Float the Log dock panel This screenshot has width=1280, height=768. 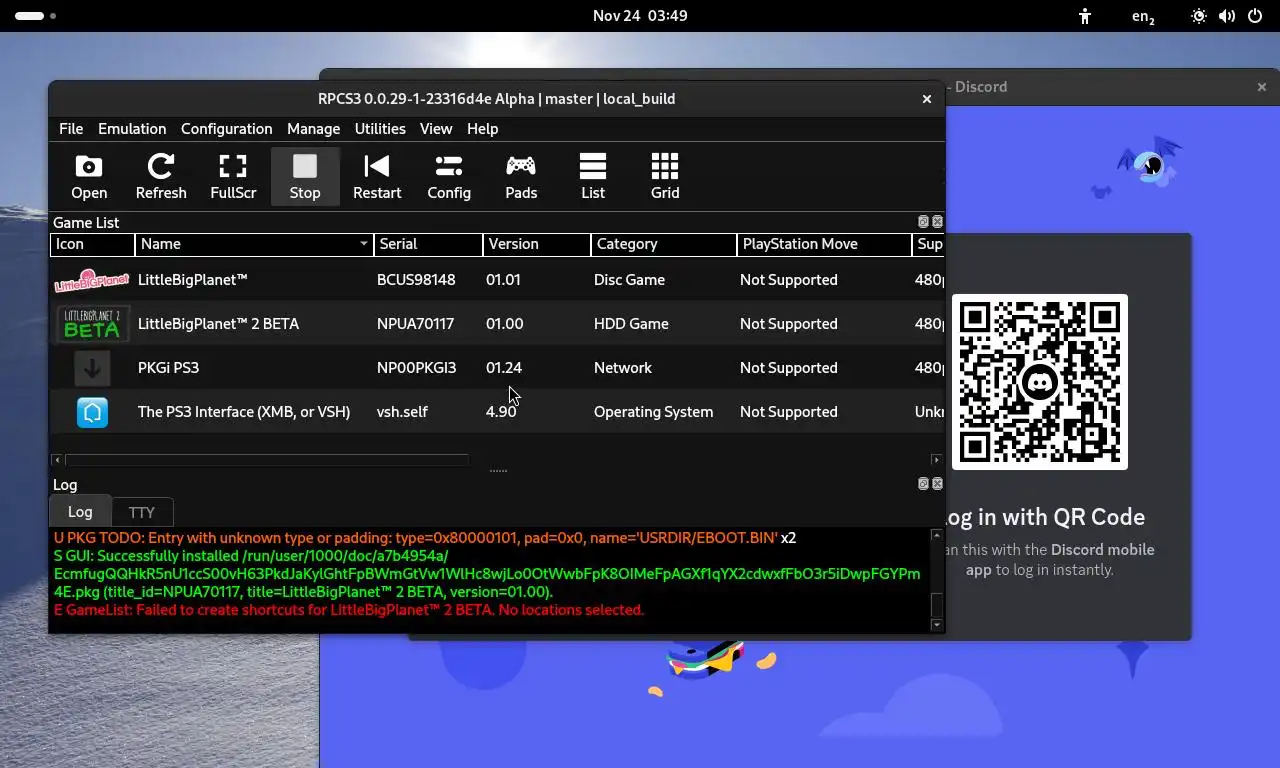(x=924, y=484)
